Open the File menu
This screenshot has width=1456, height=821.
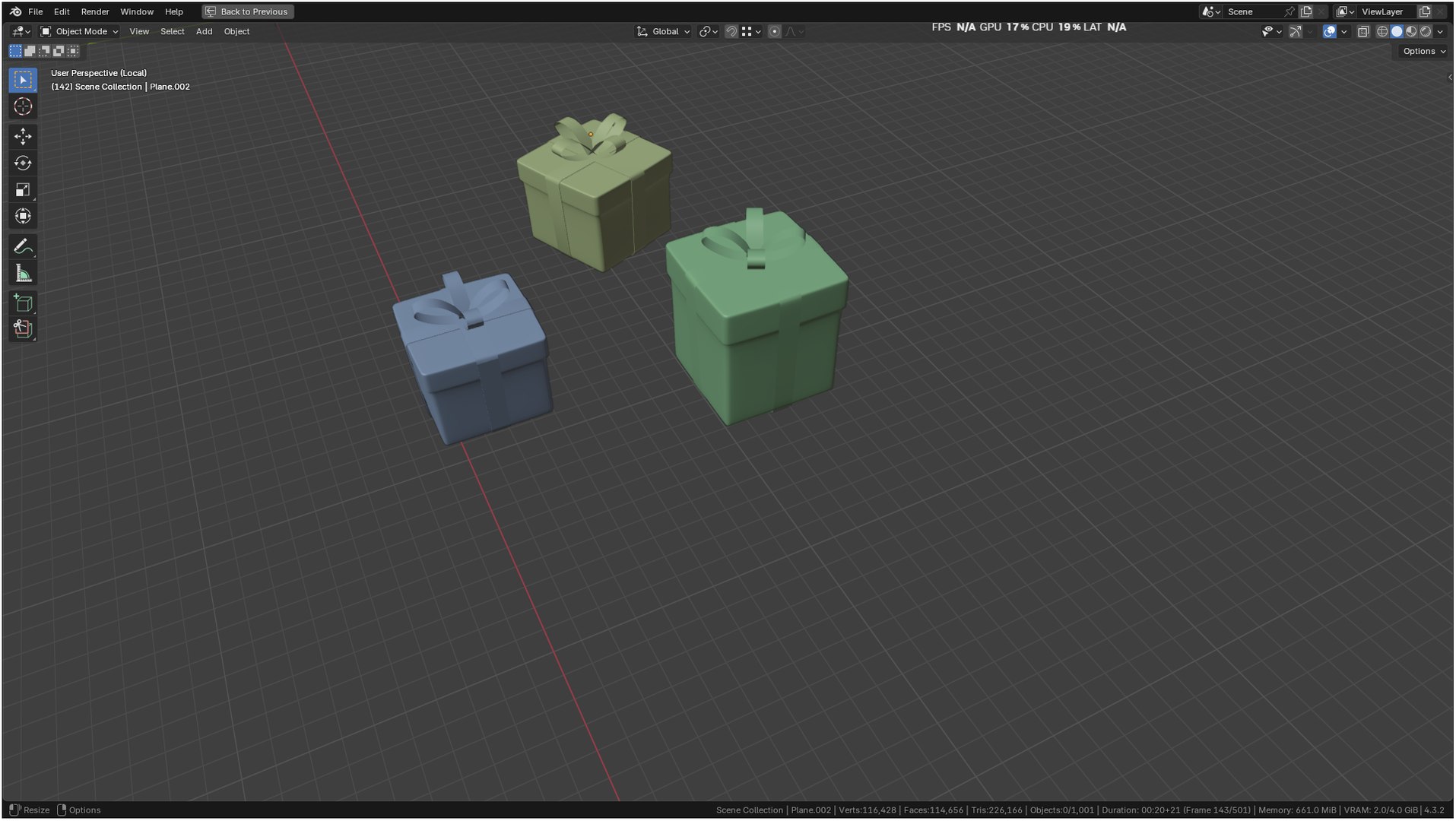click(35, 11)
